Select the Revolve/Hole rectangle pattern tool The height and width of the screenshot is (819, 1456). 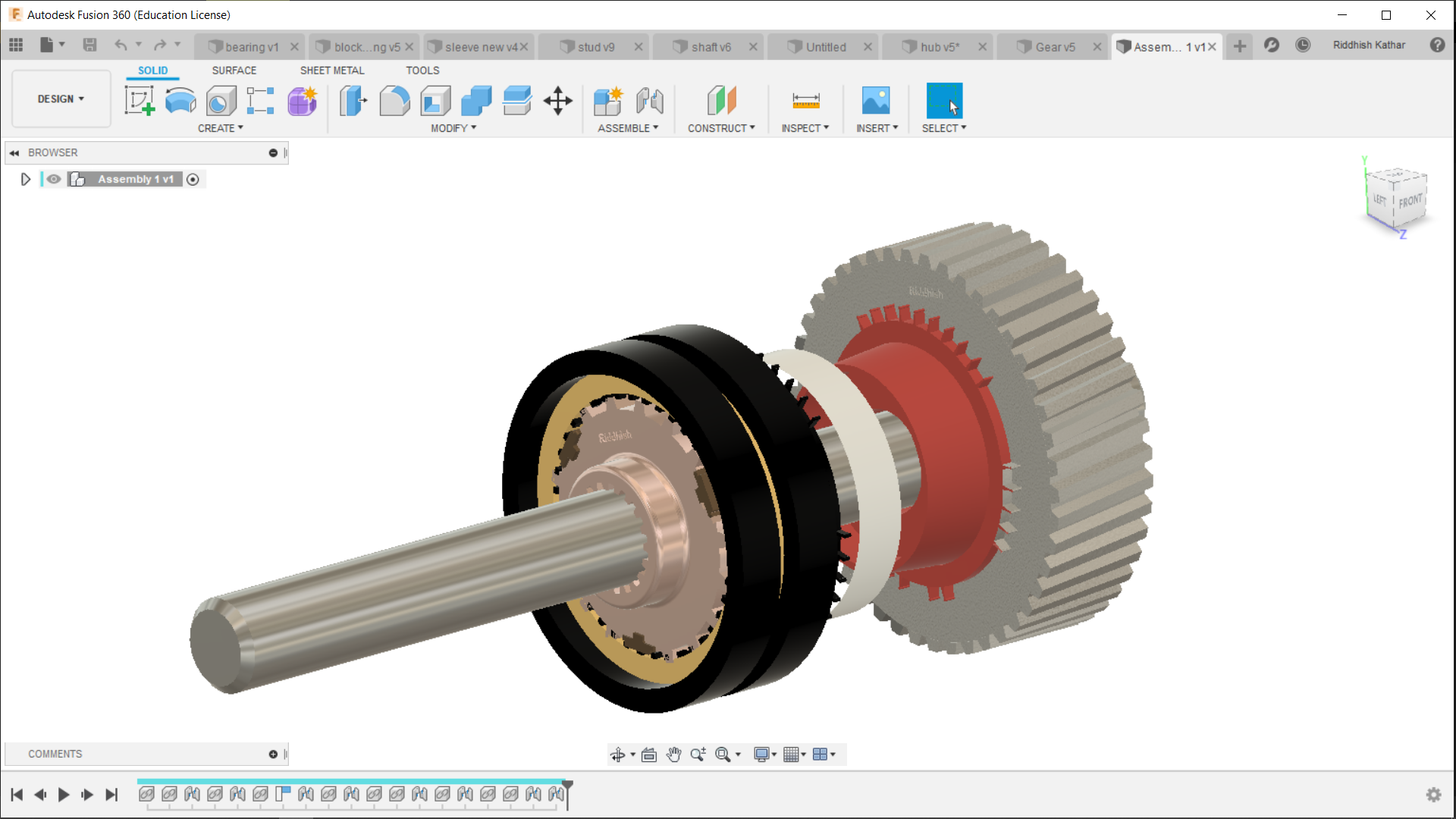pyautogui.click(x=260, y=100)
